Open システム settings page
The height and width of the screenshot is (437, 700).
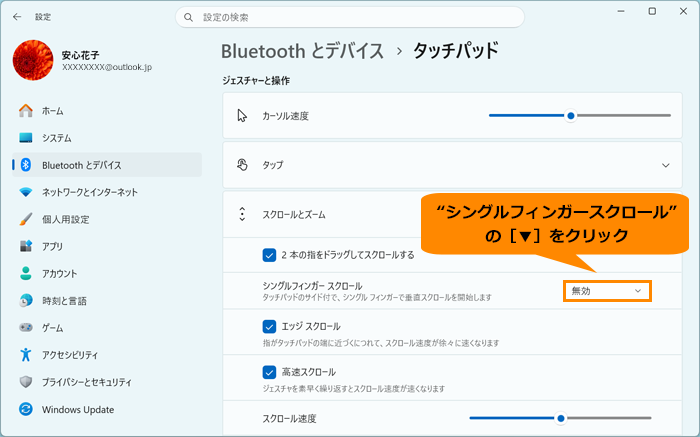tap(107, 138)
